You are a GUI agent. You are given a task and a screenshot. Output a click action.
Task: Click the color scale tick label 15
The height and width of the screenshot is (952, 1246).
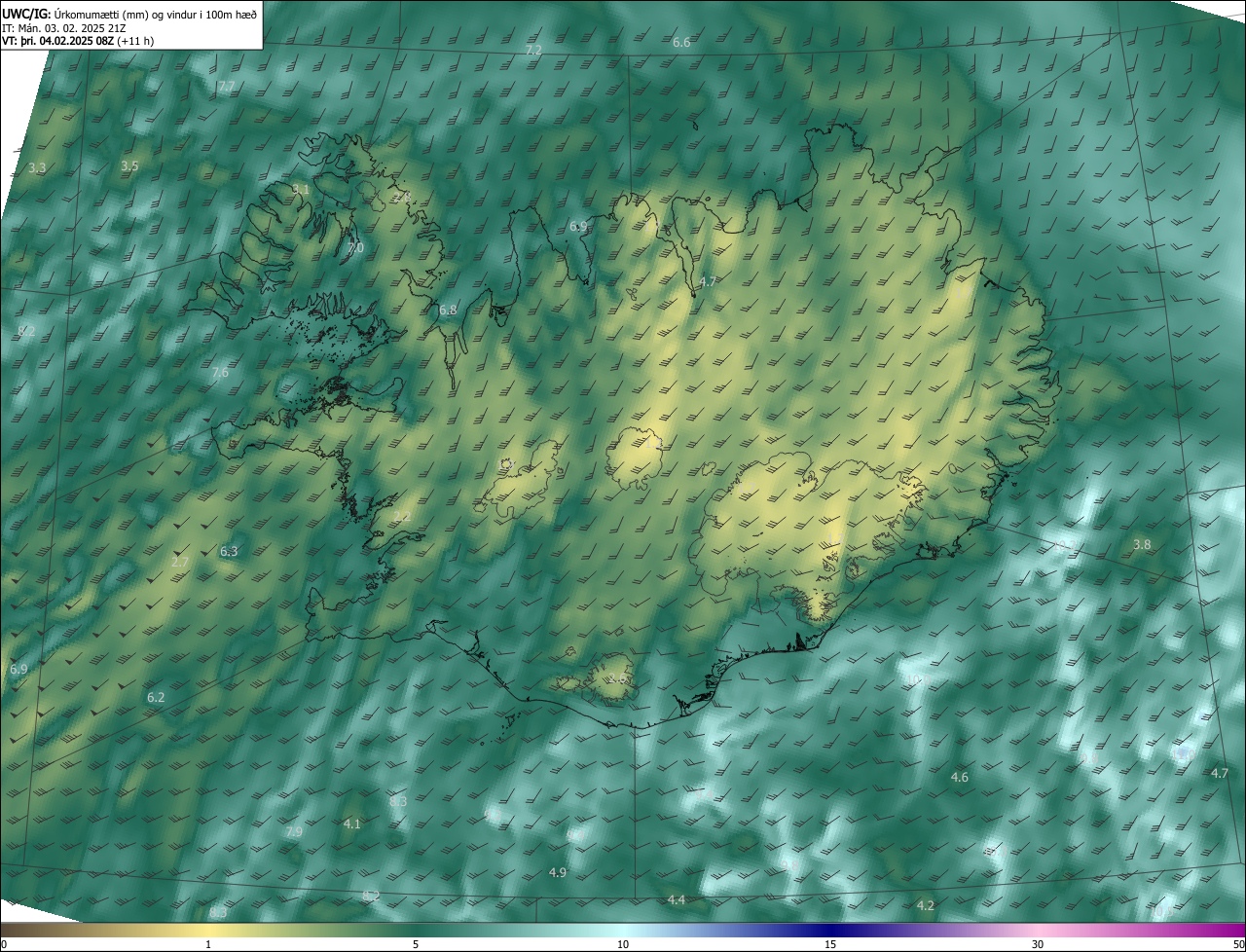click(x=830, y=945)
